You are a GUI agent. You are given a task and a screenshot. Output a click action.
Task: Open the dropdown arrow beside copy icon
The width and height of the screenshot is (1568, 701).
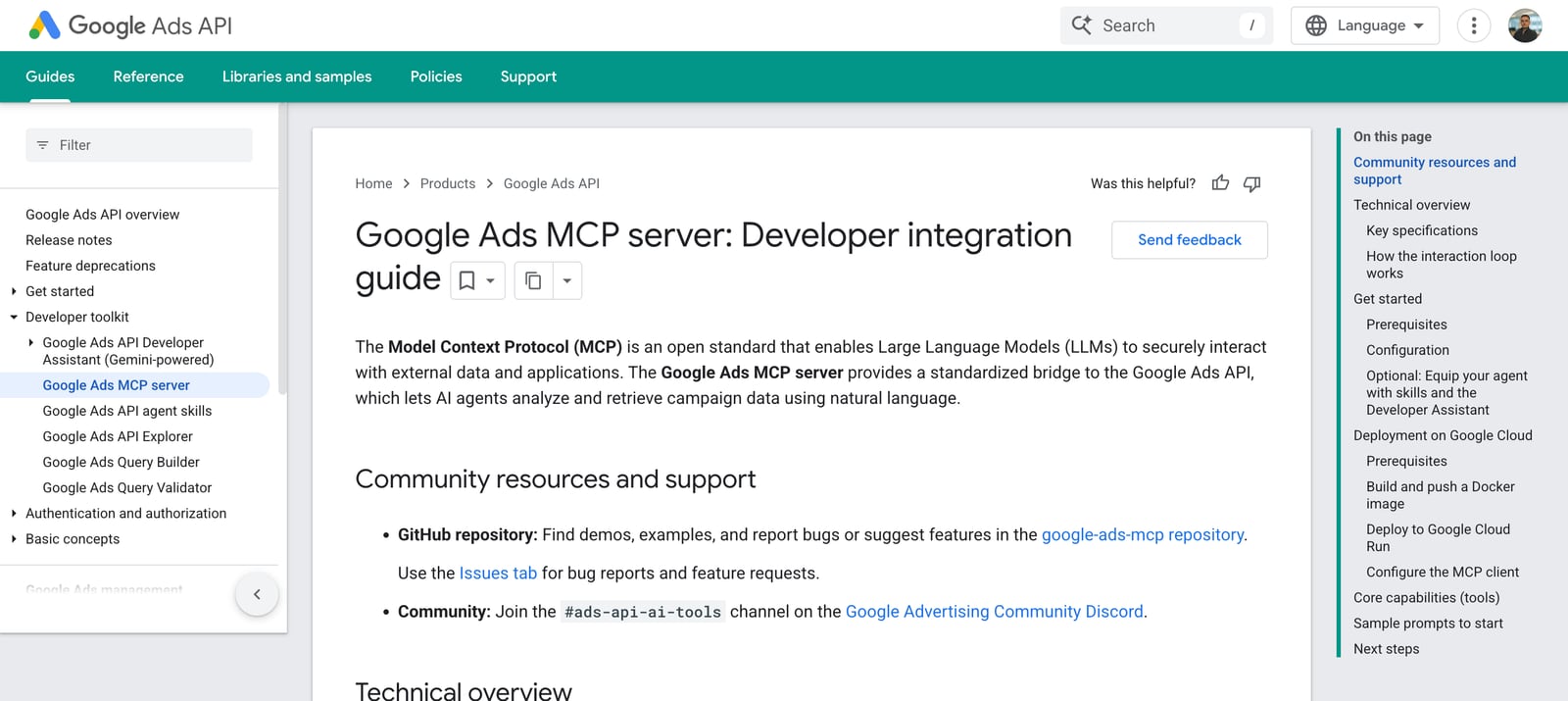pos(567,280)
